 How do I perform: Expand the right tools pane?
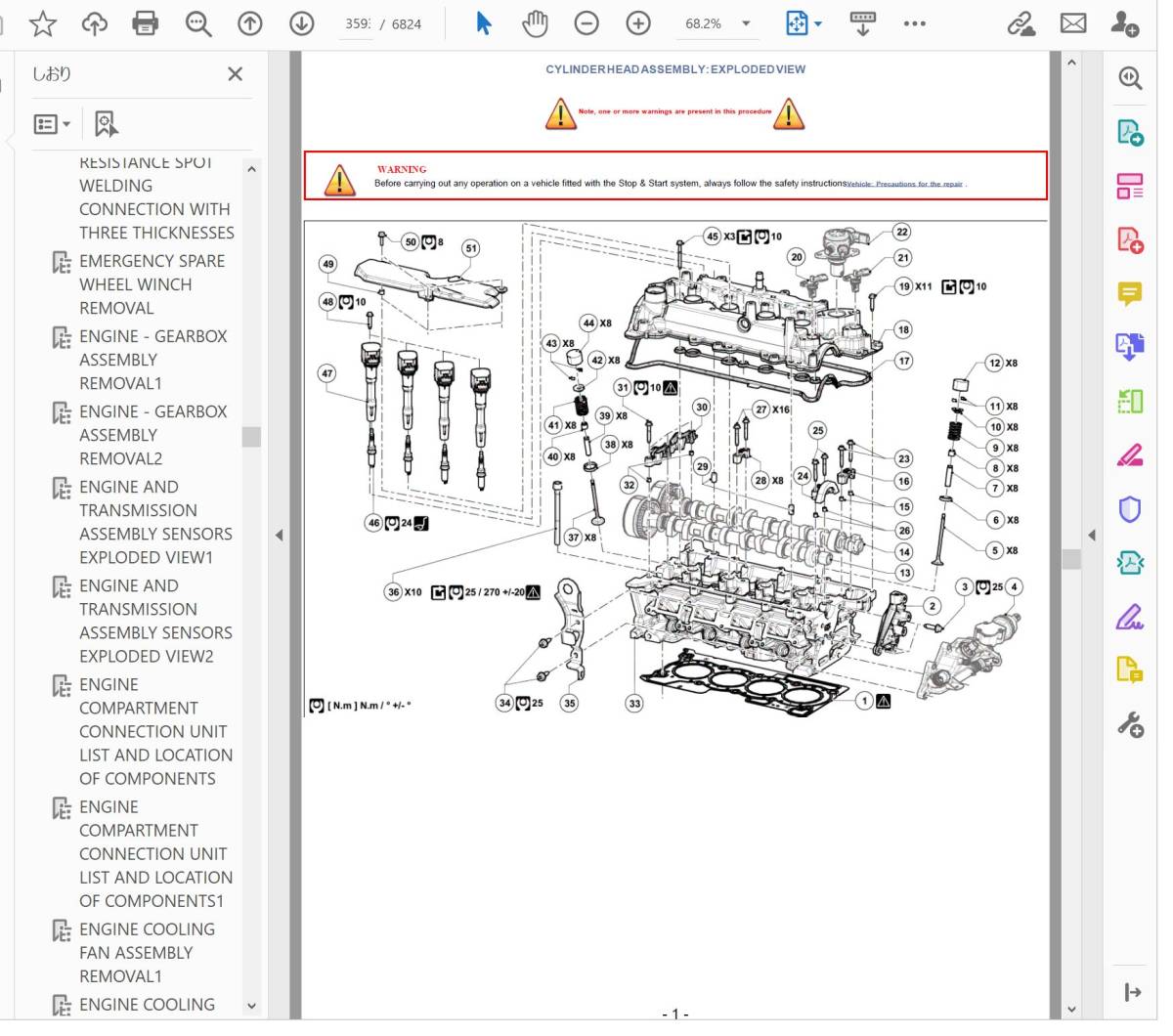click(1133, 993)
